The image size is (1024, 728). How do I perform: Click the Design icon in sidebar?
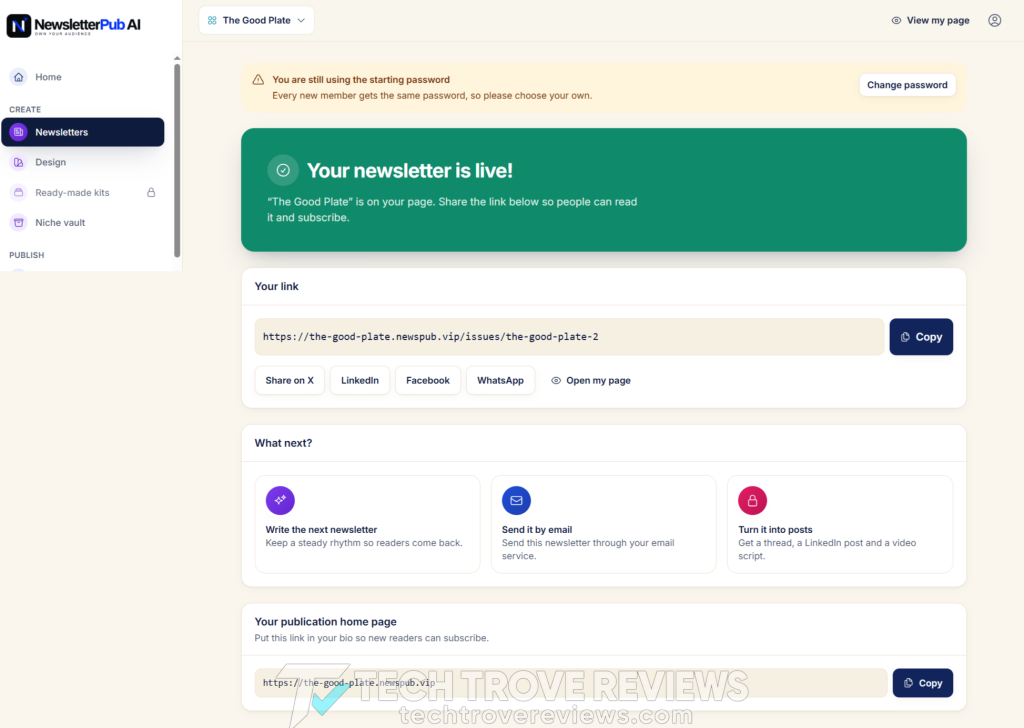coord(19,162)
